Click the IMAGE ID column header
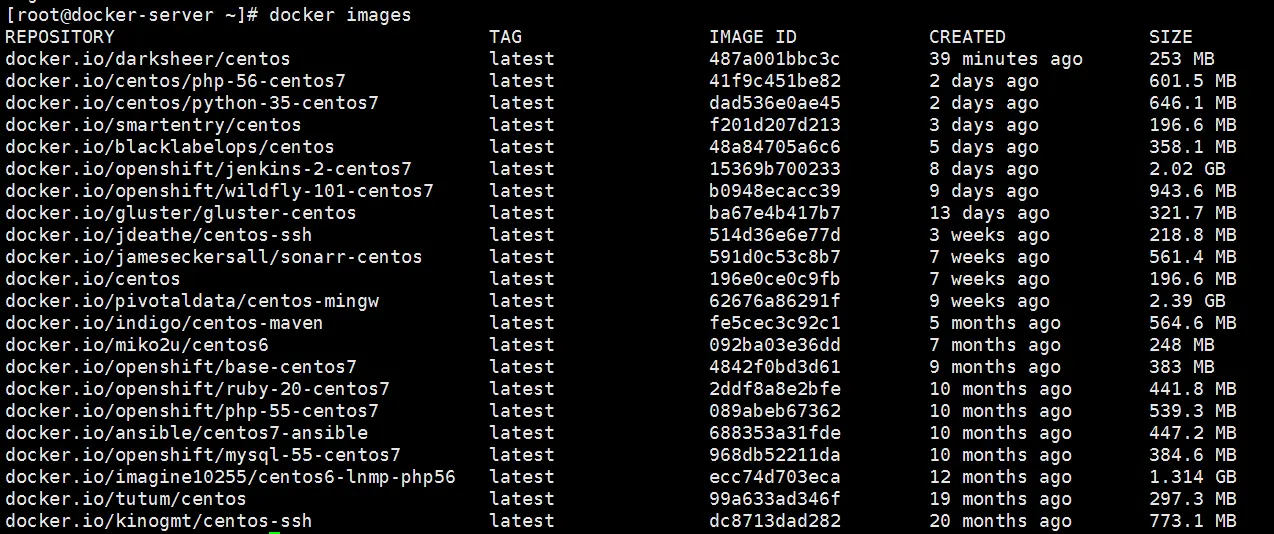 click(x=753, y=37)
